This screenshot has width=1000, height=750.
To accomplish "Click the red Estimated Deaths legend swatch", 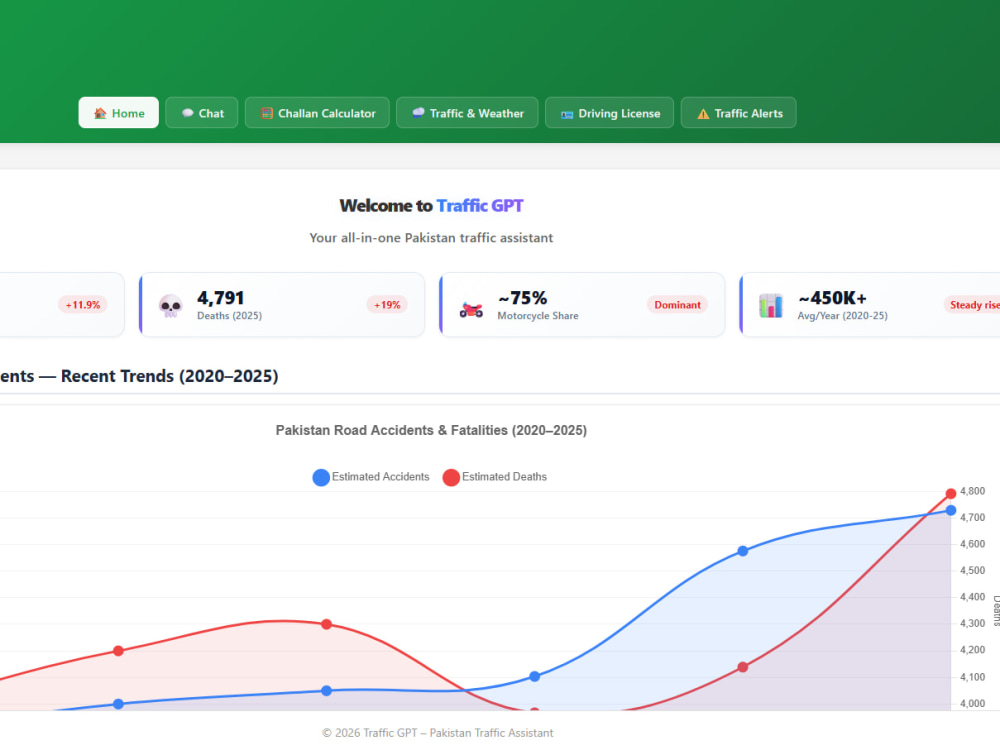I will [451, 477].
